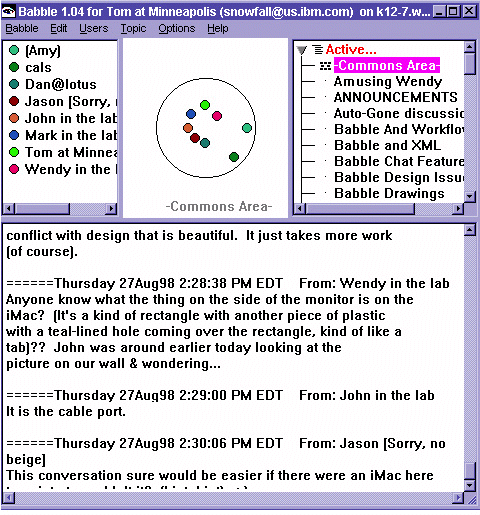The image size is (480, 515).
Task: Open the Options menu
Action: (177, 29)
